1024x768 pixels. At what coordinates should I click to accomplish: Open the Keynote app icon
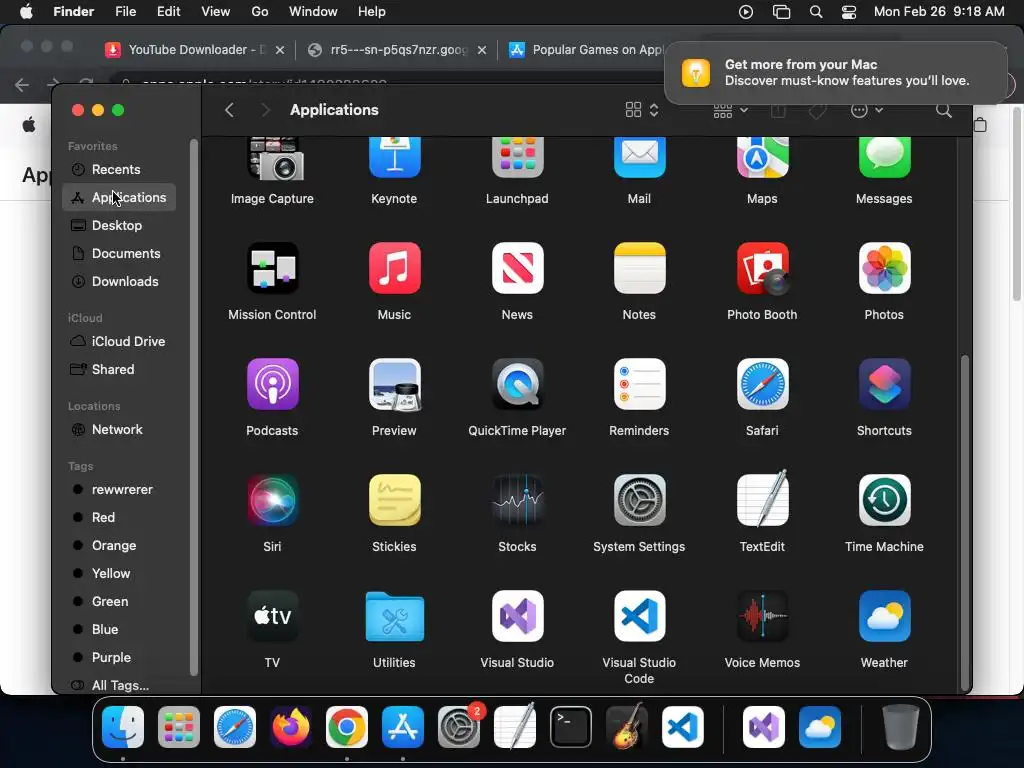pyautogui.click(x=394, y=158)
